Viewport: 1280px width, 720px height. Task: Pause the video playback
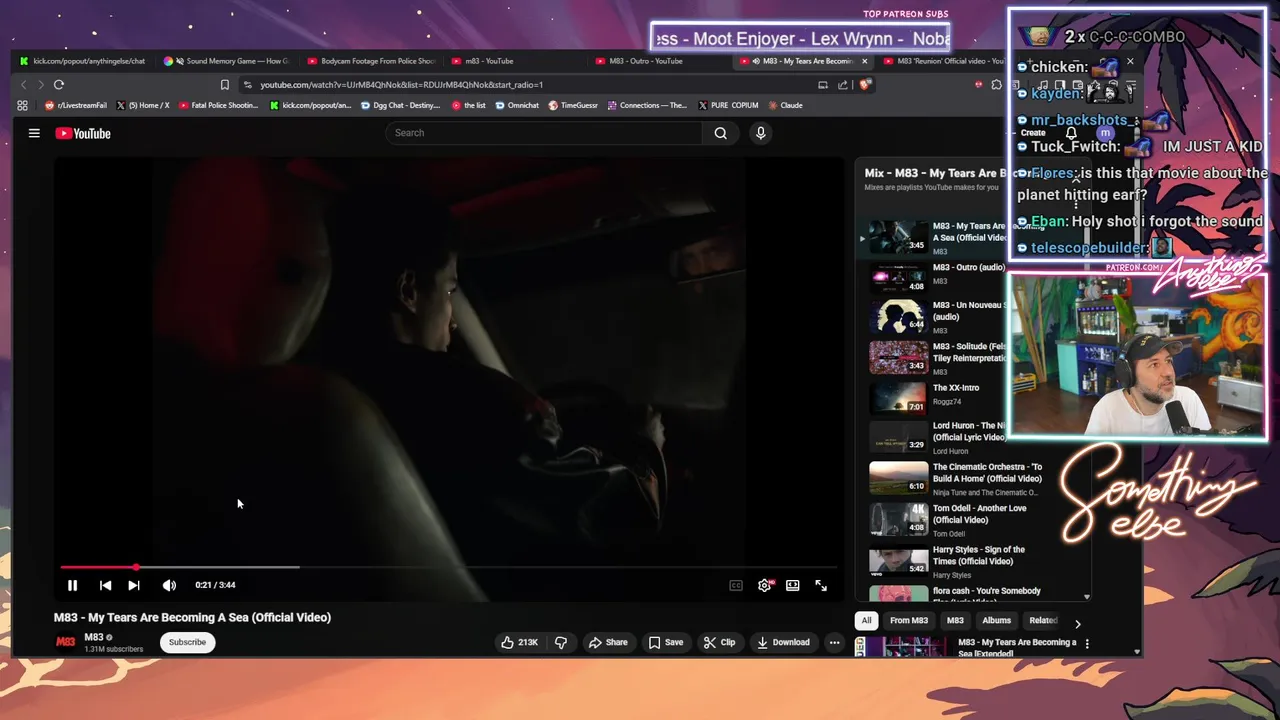[72, 585]
